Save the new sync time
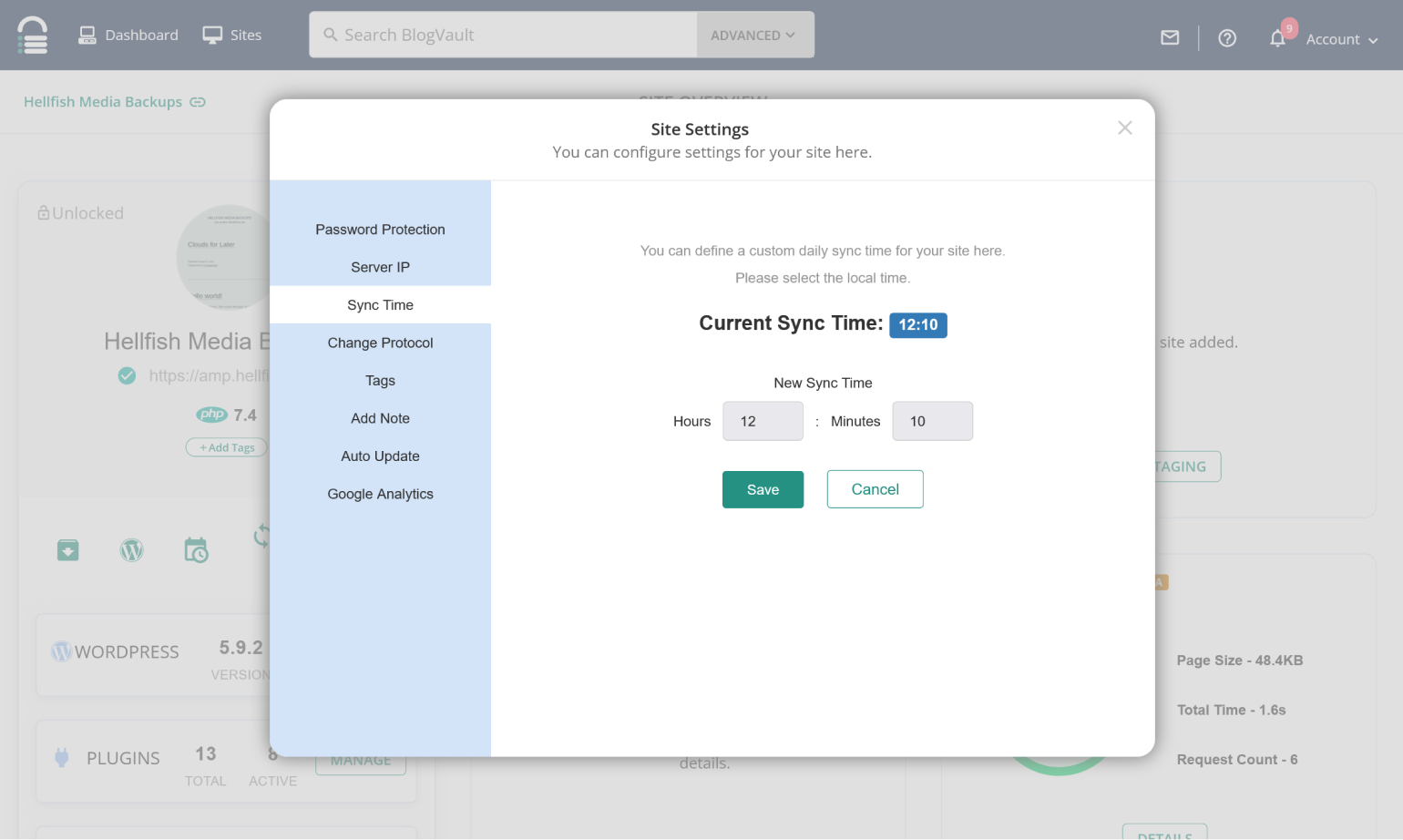The width and height of the screenshot is (1403, 840). point(763,489)
